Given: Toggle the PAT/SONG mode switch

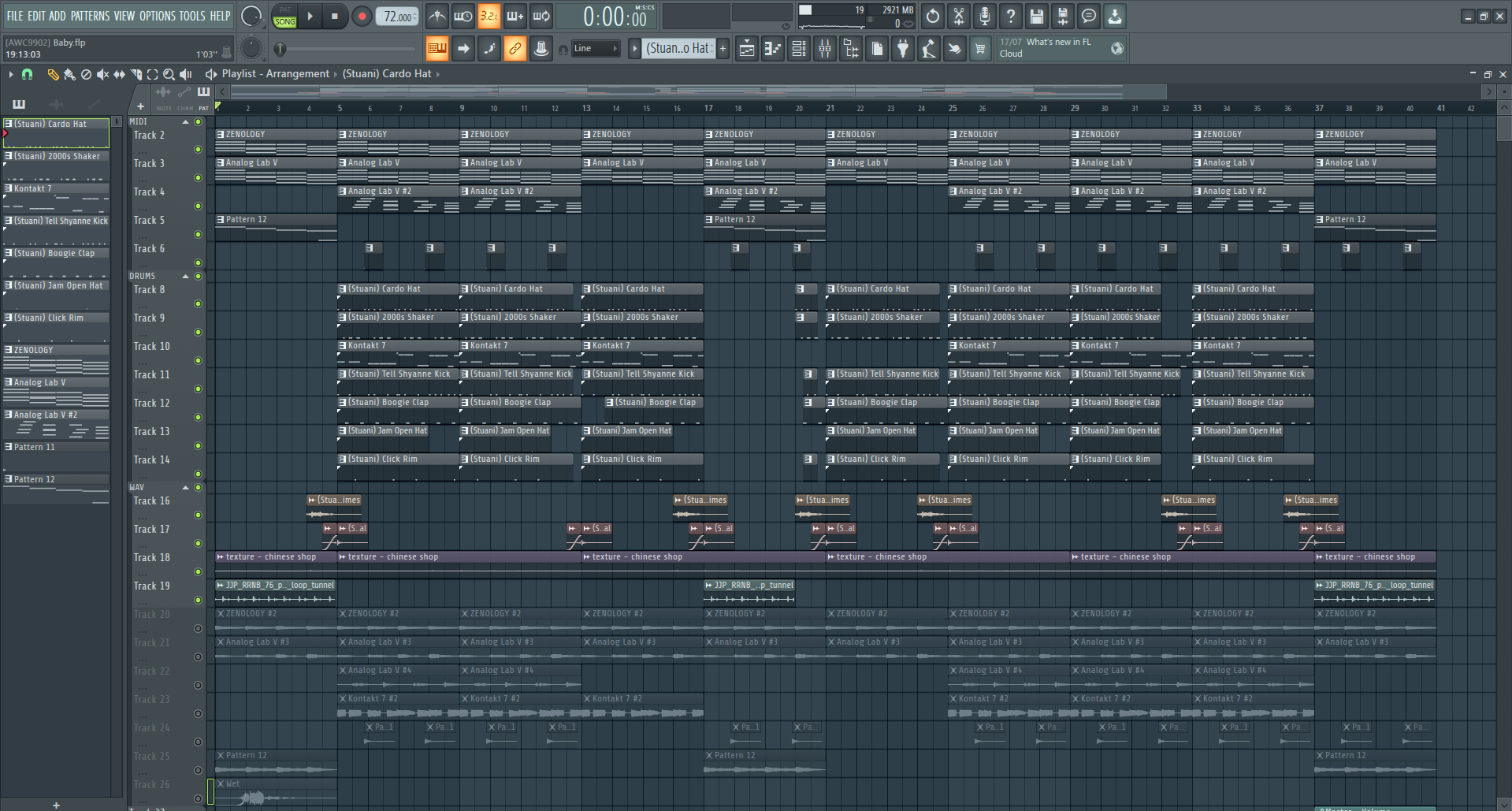Looking at the screenshot, I should click(285, 16).
